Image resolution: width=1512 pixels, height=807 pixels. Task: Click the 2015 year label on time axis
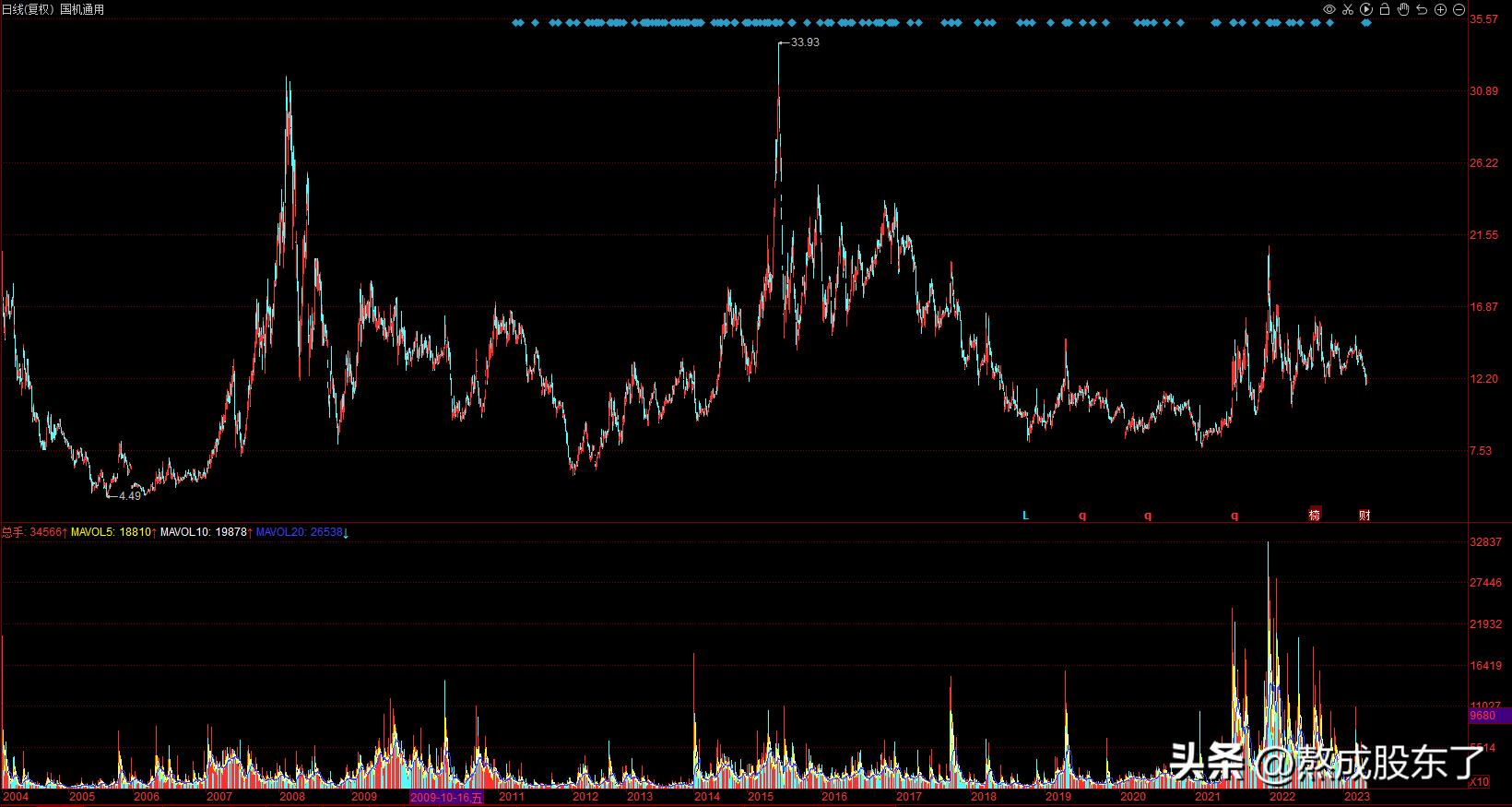(761, 797)
